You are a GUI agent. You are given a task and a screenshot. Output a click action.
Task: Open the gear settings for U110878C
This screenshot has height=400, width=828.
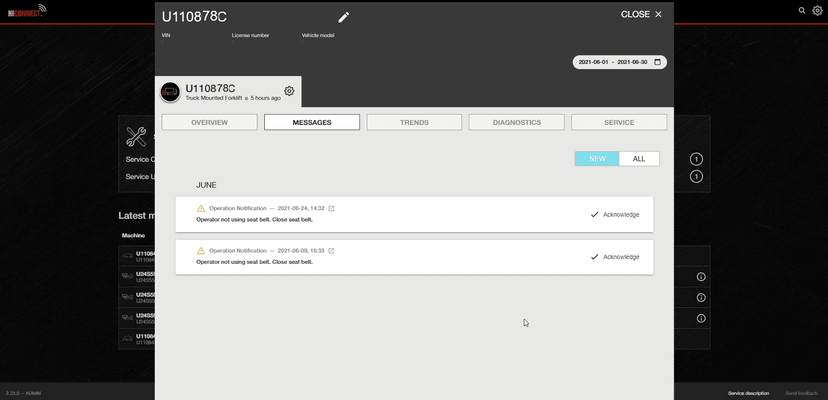(x=289, y=91)
